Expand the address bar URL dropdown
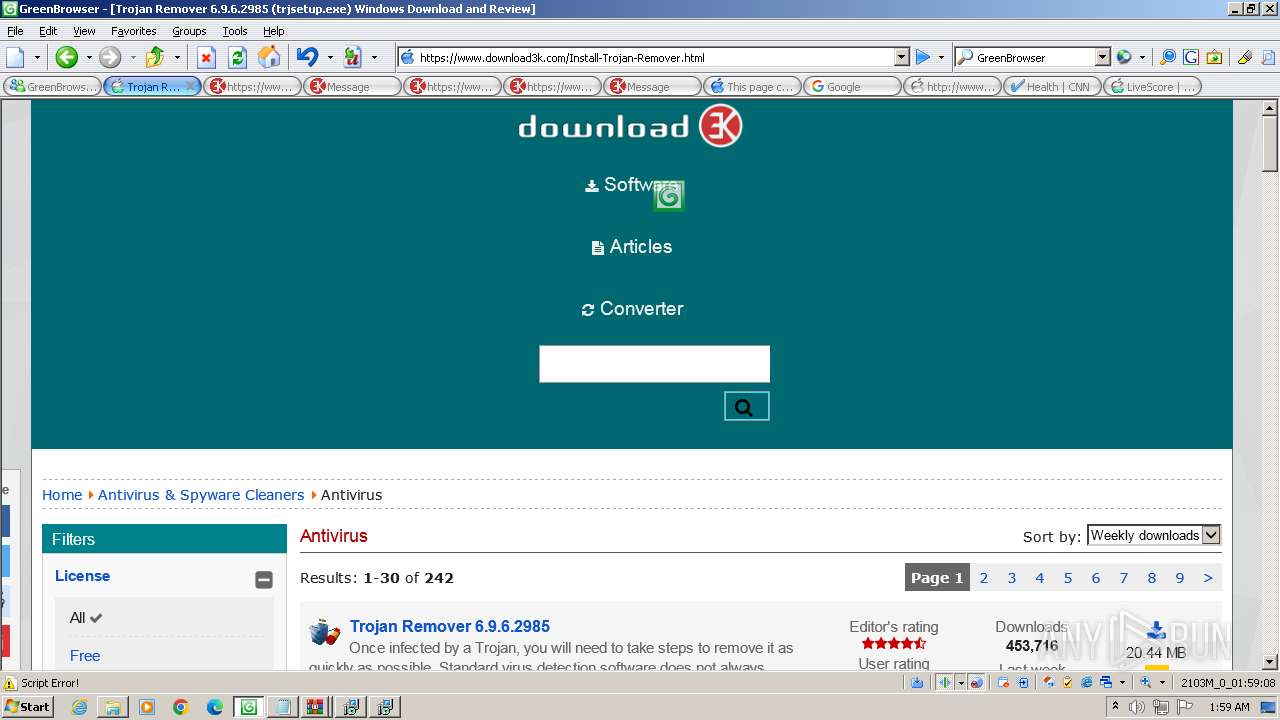Screen dimensions: 1280x720 pyautogui.click(x=901, y=58)
